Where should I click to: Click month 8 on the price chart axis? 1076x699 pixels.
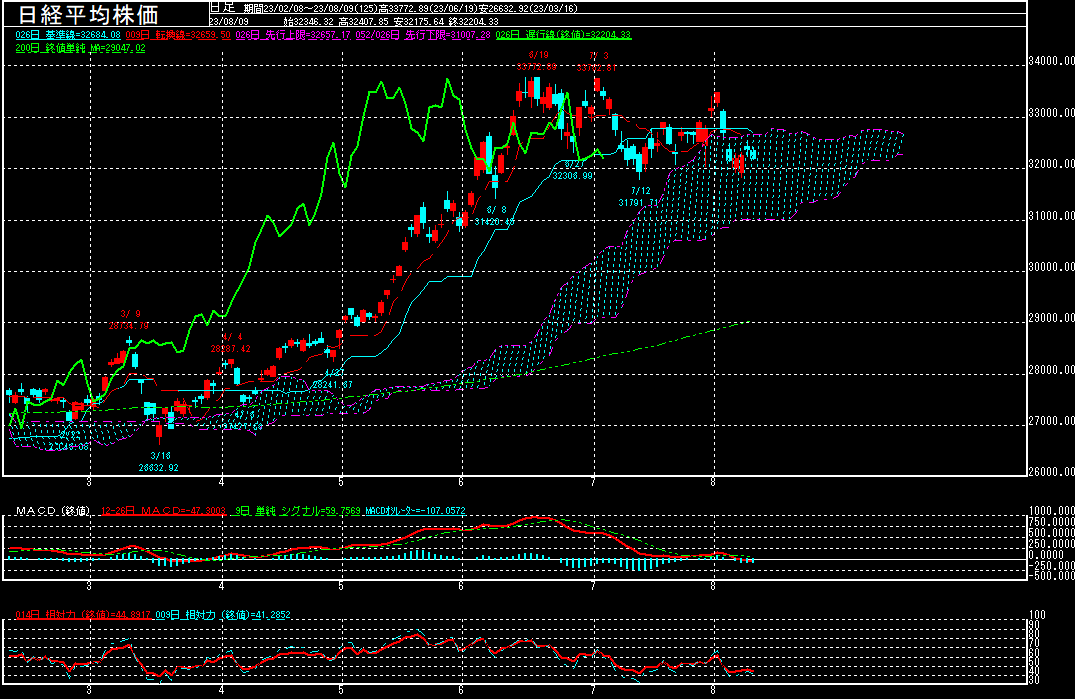pos(714,483)
